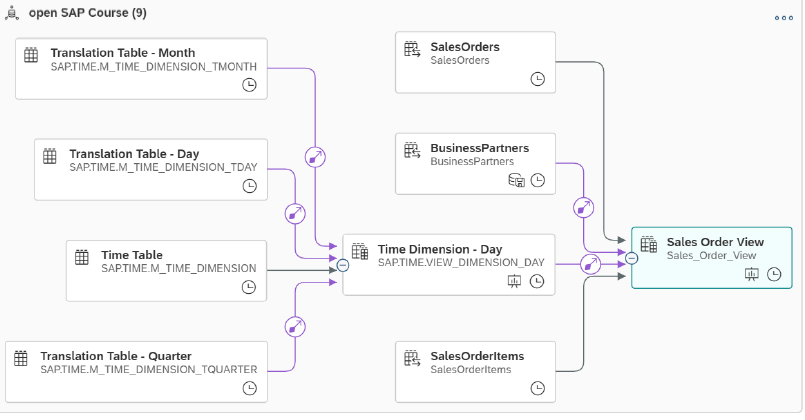Screen dimensions: 805x420
Task: Collapse the sources of Sales Order View
Action: coord(631,258)
